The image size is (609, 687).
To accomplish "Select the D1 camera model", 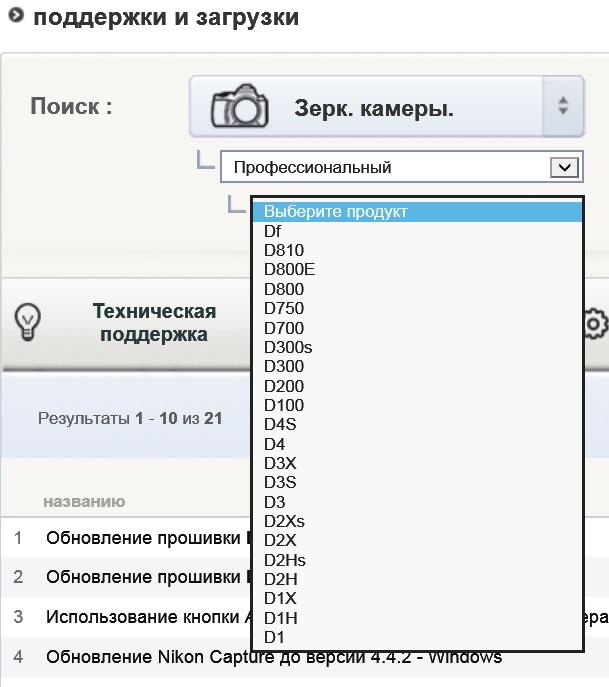I will pyautogui.click(x=418, y=637).
